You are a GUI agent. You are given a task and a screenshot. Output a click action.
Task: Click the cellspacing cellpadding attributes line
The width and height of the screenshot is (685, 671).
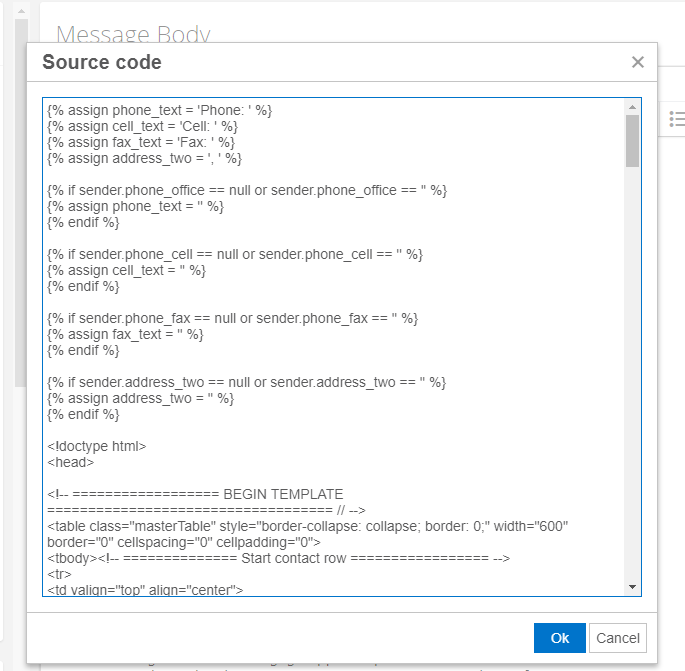(x=184, y=542)
